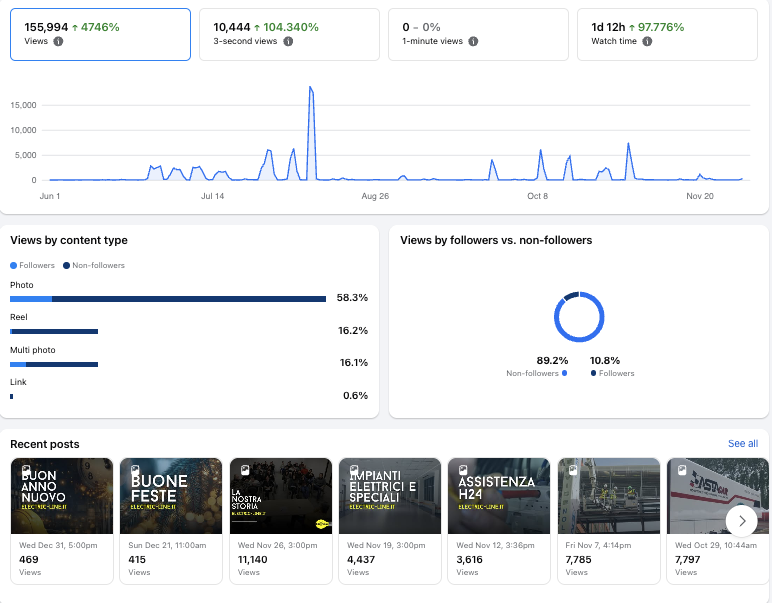Click the followers vs non-followers donut chart
This screenshot has height=603, width=772.
click(579, 317)
